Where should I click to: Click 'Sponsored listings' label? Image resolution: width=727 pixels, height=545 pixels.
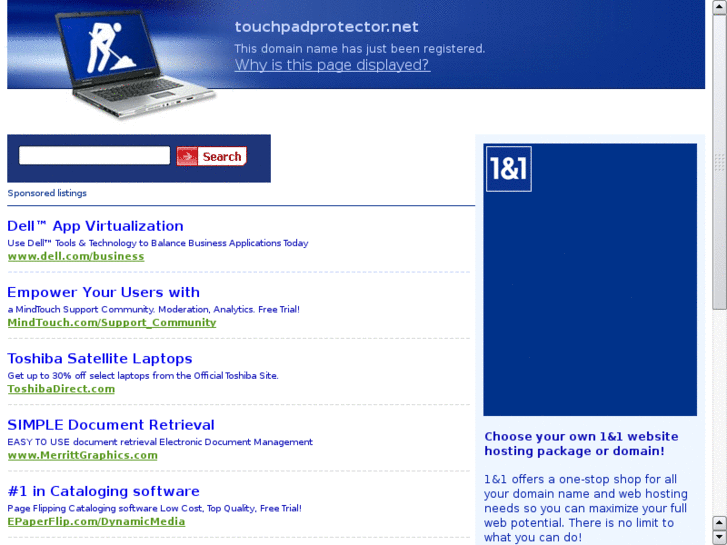[47, 193]
